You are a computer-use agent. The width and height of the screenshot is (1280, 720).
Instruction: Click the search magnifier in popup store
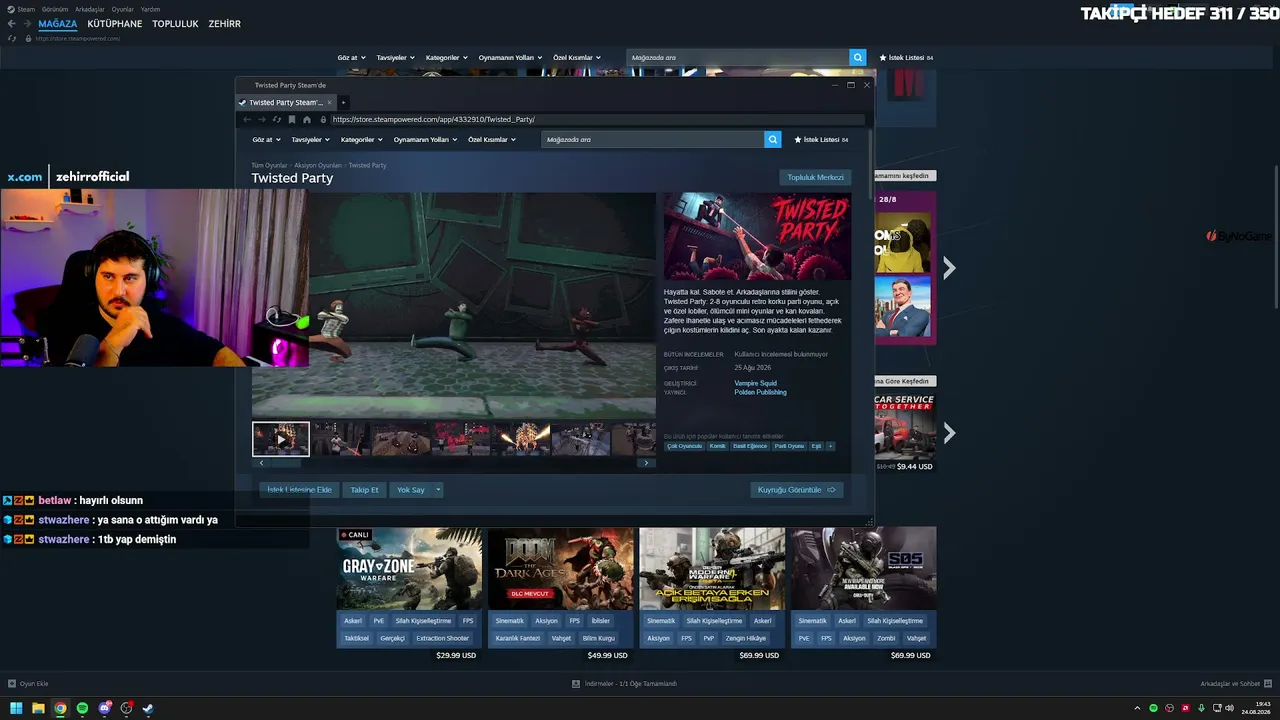point(772,140)
